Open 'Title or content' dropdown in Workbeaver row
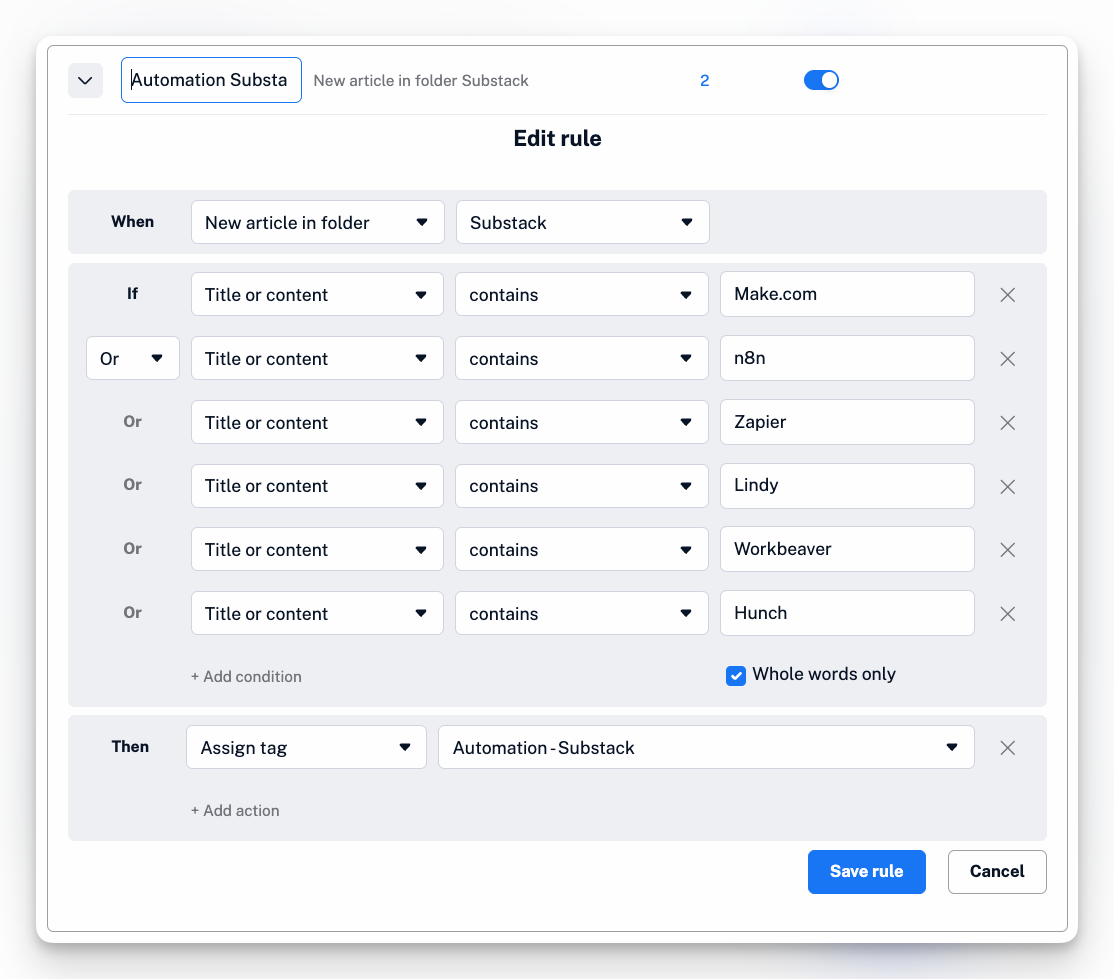Image resolution: width=1114 pixels, height=979 pixels. 318,549
